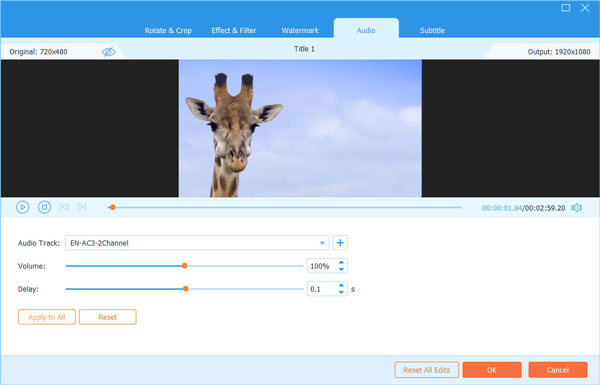Mute the preview volume speaker icon
The height and width of the screenshot is (385, 600).
pos(576,208)
